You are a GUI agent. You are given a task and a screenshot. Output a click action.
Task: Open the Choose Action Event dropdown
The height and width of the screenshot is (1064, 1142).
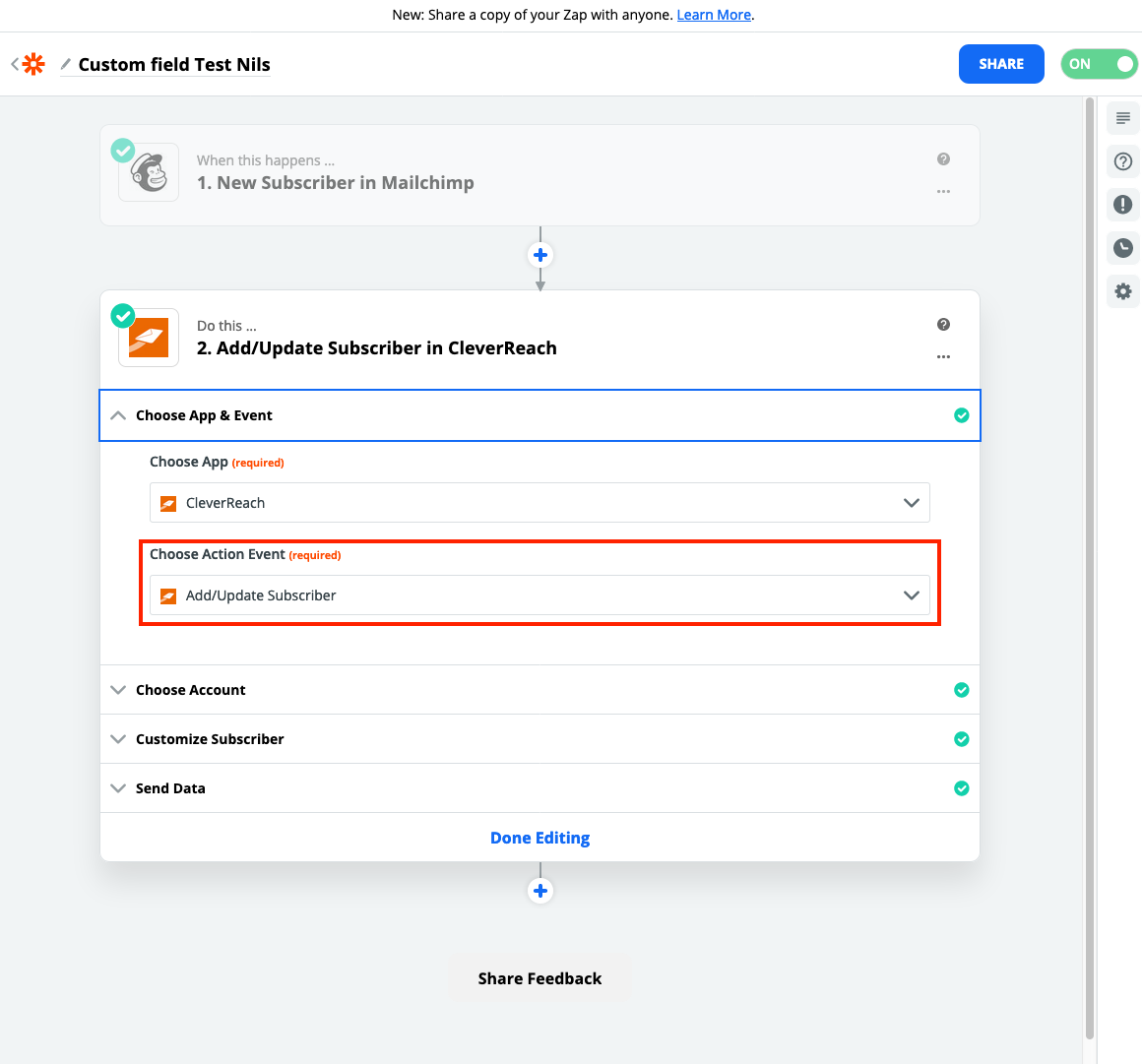[539, 595]
